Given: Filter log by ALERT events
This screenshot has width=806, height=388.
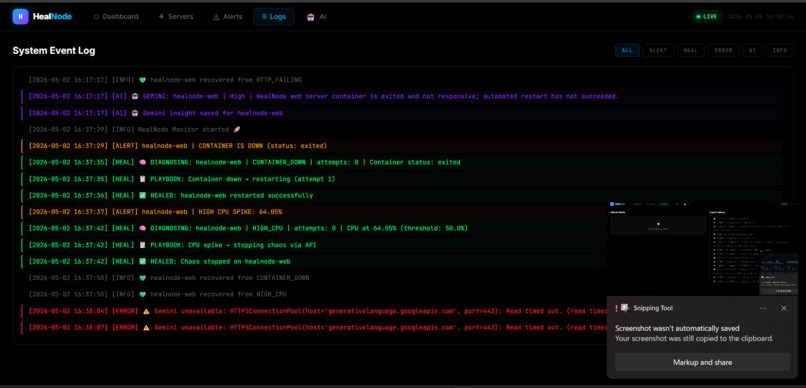Looking at the screenshot, I should coord(658,50).
